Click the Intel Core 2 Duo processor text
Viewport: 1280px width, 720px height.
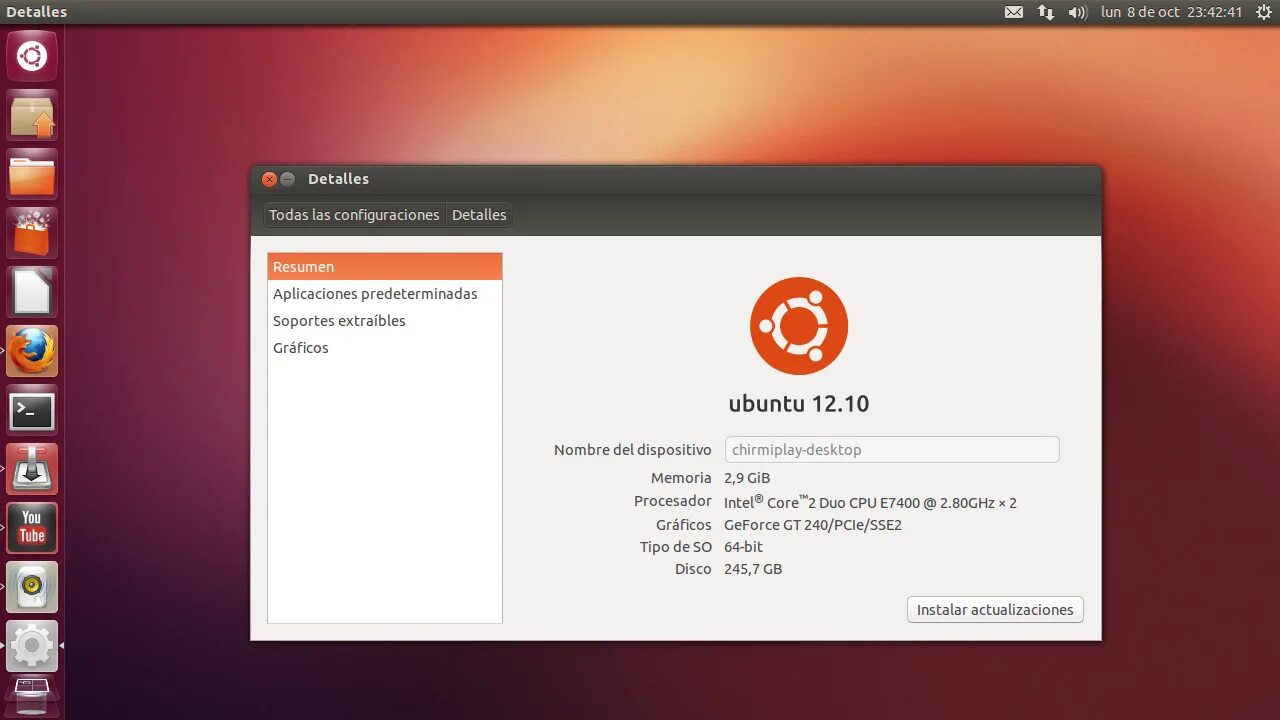click(x=870, y=502)
